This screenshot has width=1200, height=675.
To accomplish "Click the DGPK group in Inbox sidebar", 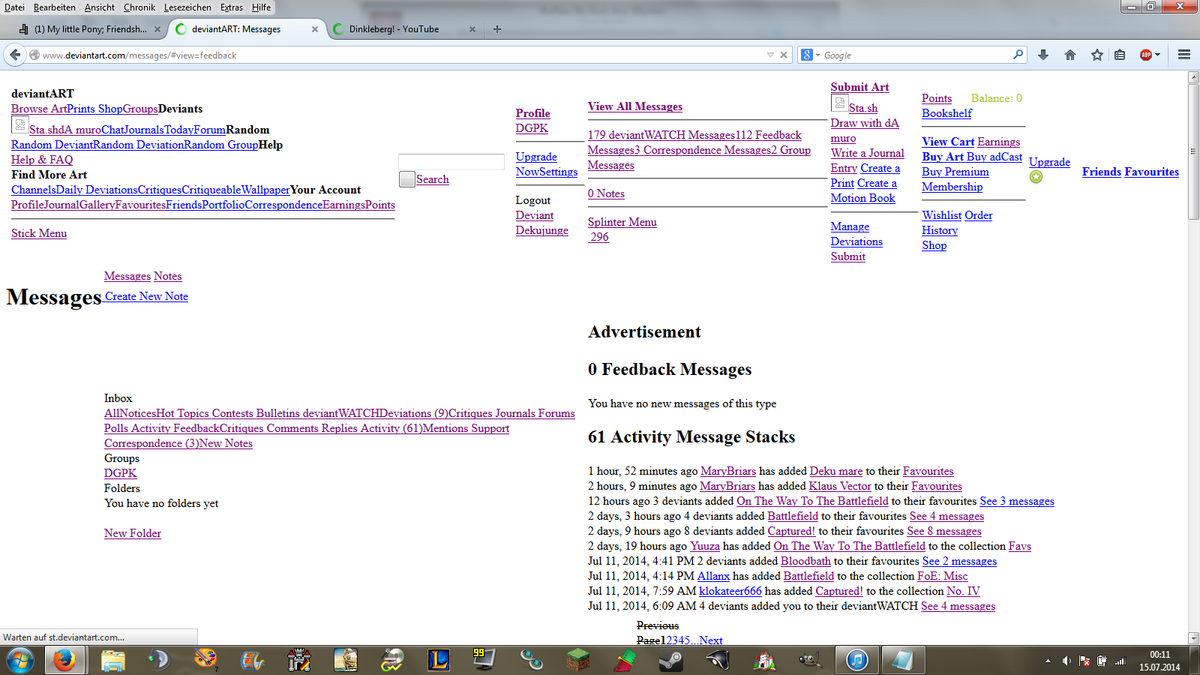I will (120, 473).
